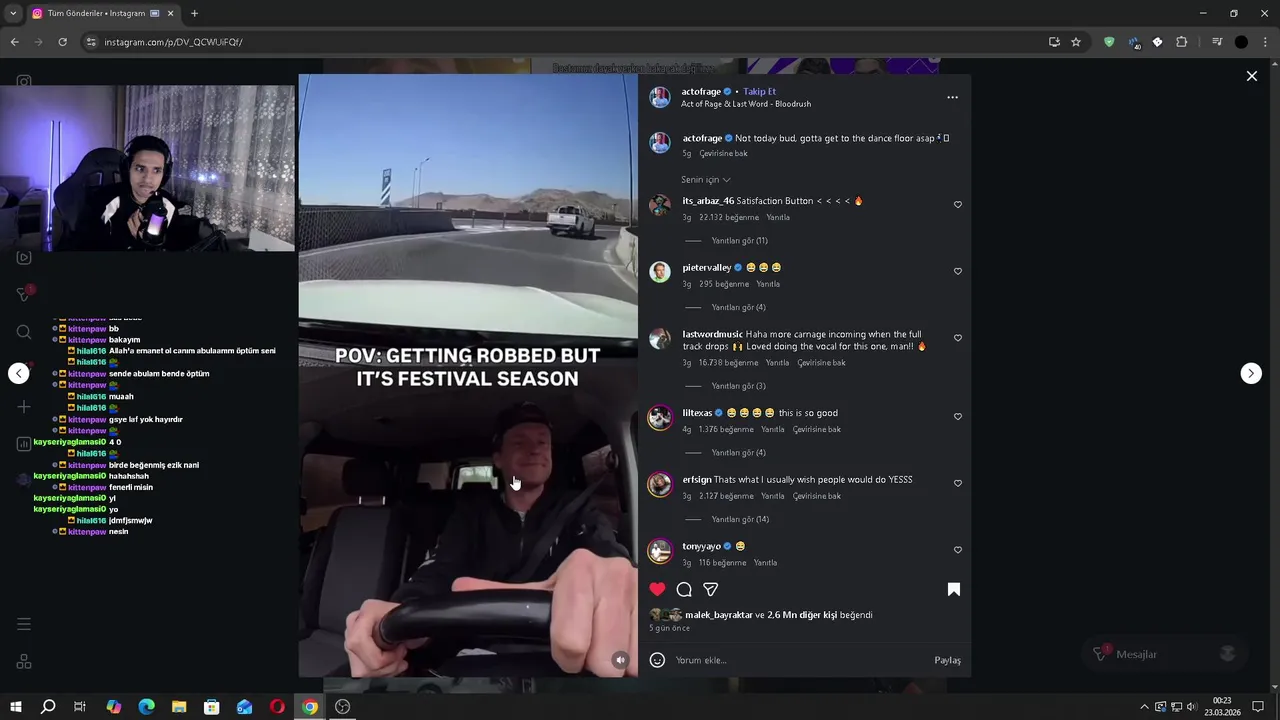Open a new browser tab
The width and height of the screenshot is (1280, 720).
click(x=194, y=13)
